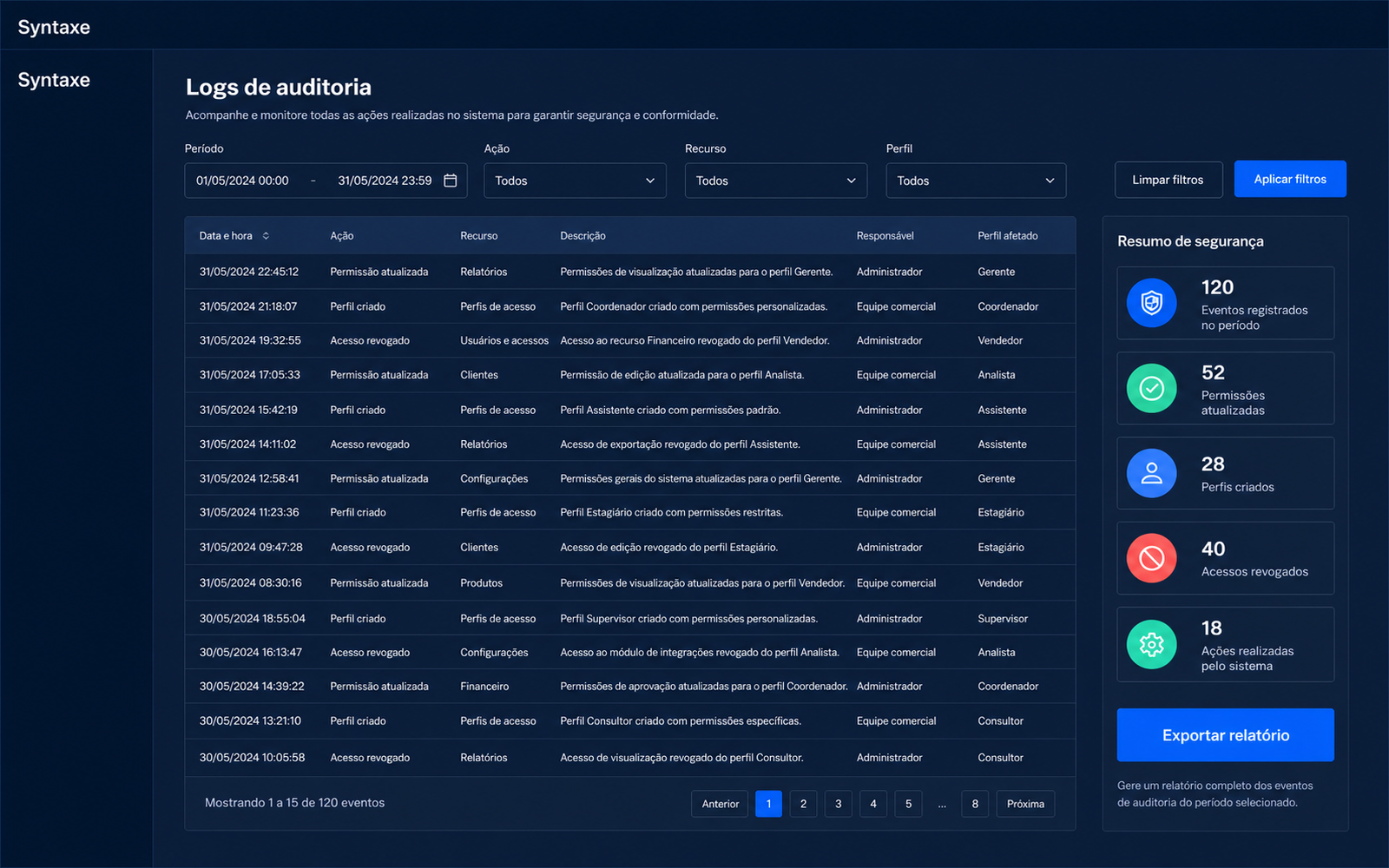Select page 3 in pagination
The width and height of the screenshot is (1389, 868).
(x=838, y=804)
